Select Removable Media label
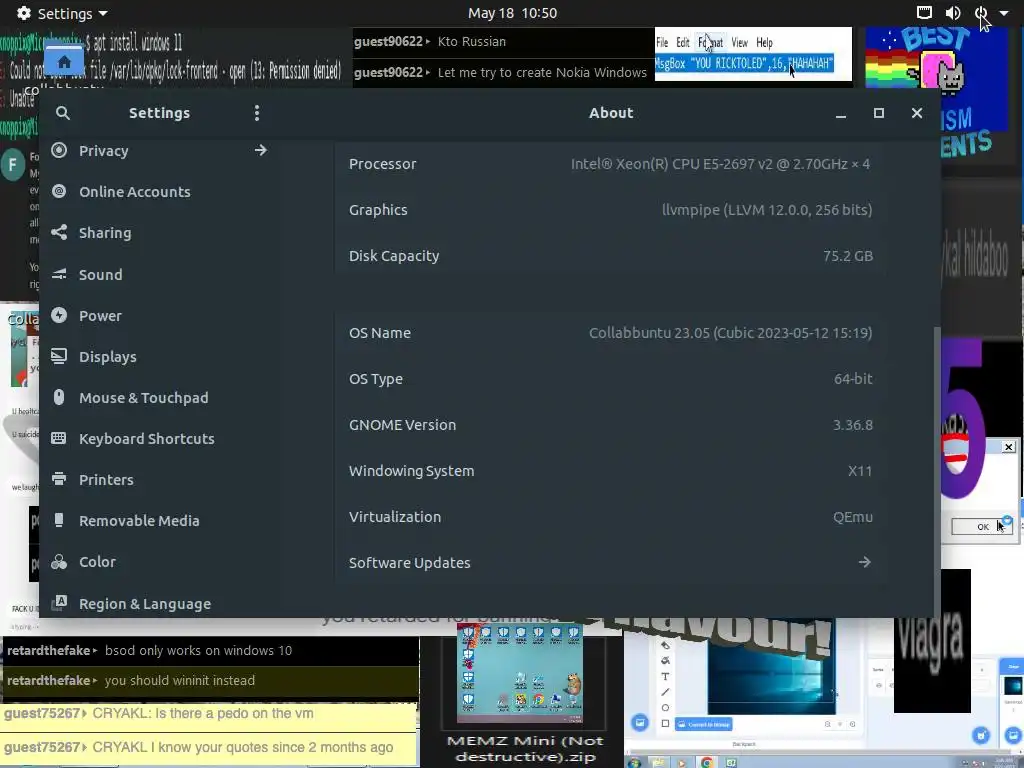This screenshot has height=768, width=1024. [139, 521]
